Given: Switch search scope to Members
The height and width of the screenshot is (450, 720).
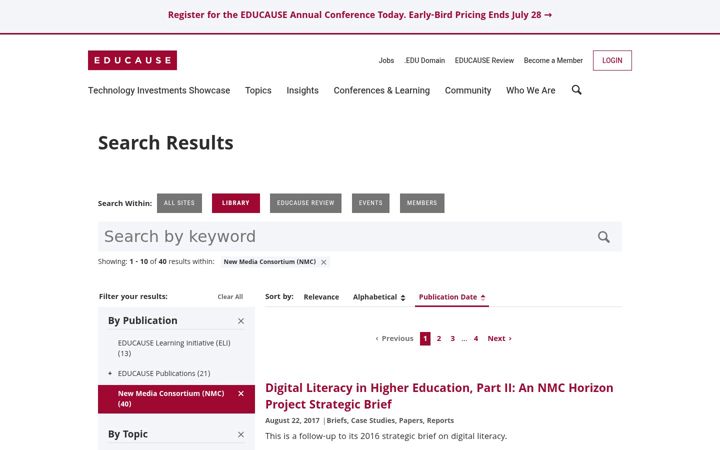Looking at the screenshot, I should tap(422, 203).
